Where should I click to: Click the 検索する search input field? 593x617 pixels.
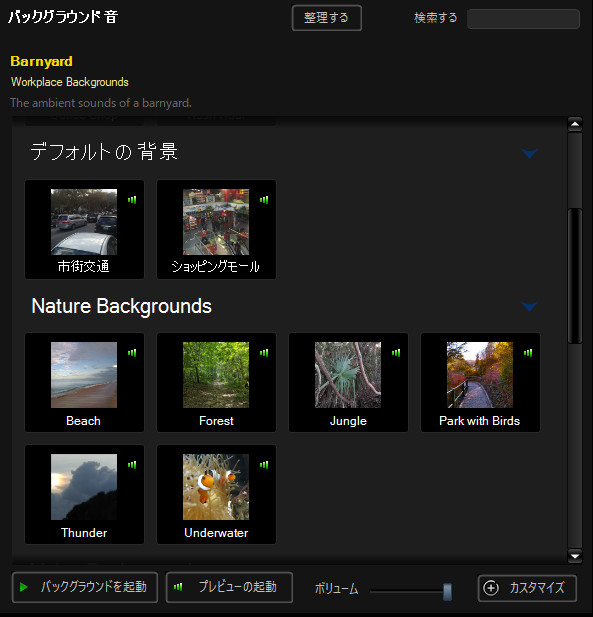(x=523, y=18)
